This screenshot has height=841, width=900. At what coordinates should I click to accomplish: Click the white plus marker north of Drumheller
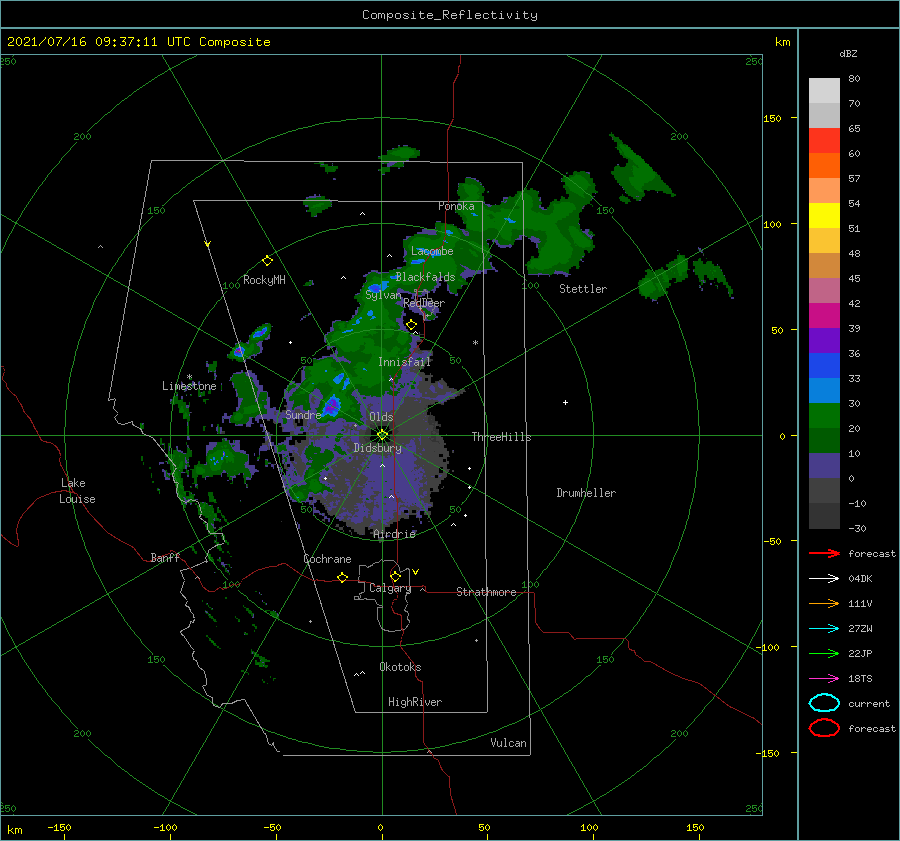(x=565, y=402)
